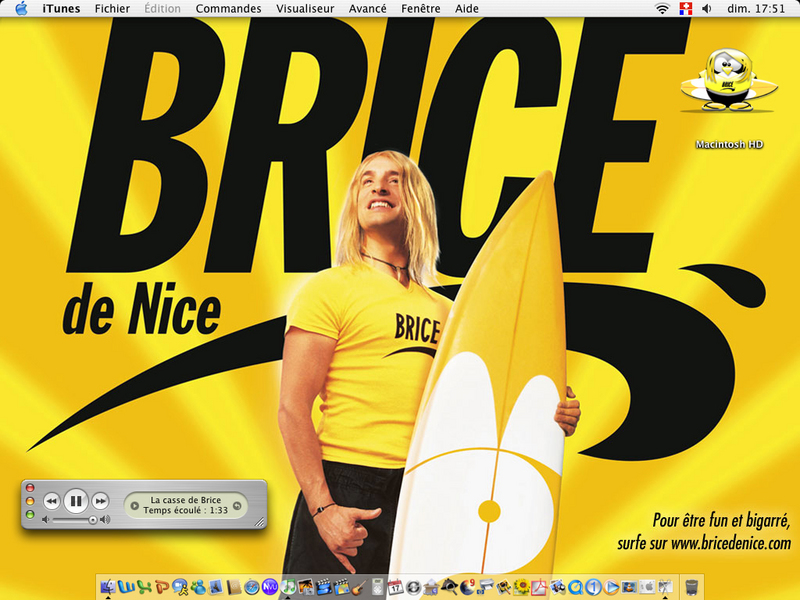Click the circular arrow icon in the iTunes display

pos(237,506)
